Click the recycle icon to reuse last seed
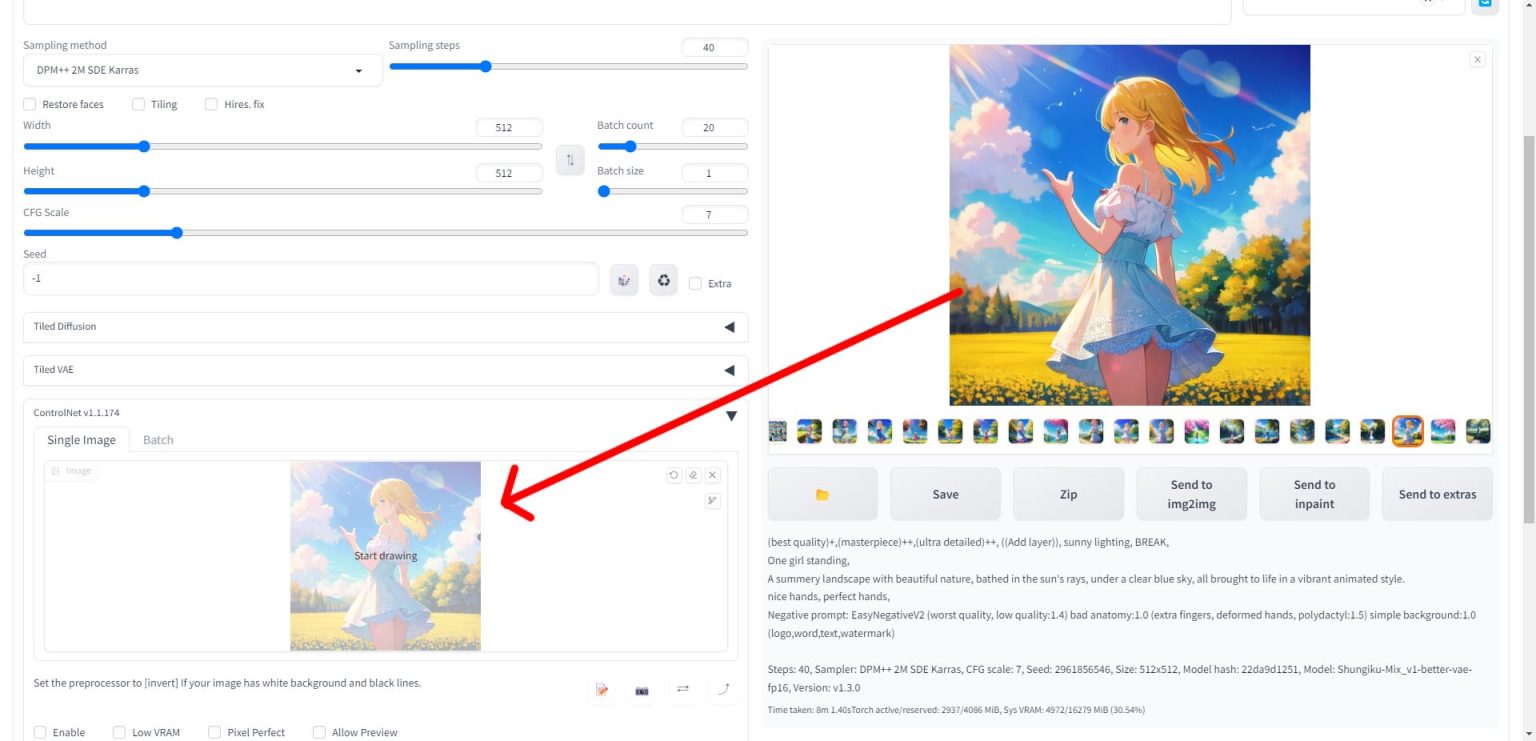This screenshot has height=741, width=1536. [x=663, y=281]
